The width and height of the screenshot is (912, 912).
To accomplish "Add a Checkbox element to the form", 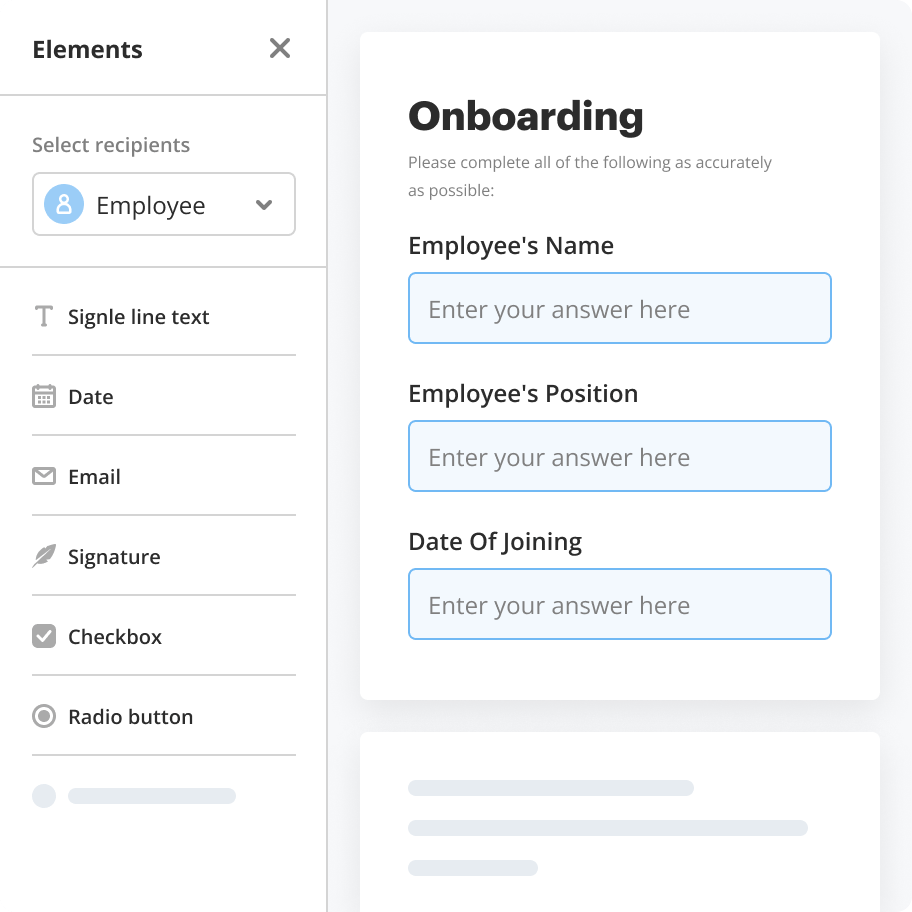I will point(113,637).
